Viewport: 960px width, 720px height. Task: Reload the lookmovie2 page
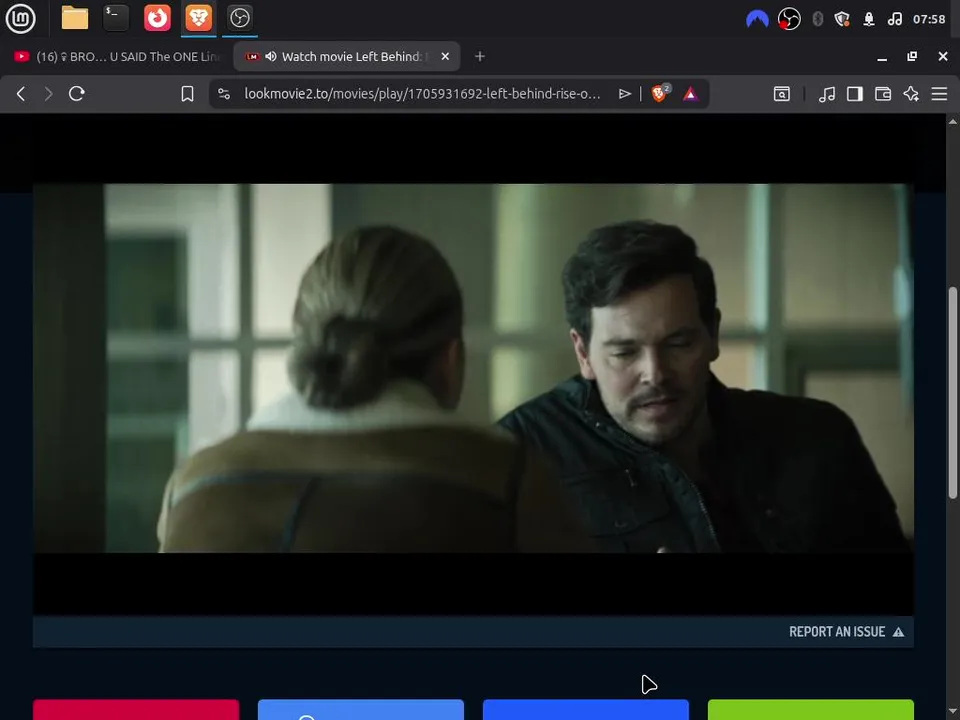[77, 94]
